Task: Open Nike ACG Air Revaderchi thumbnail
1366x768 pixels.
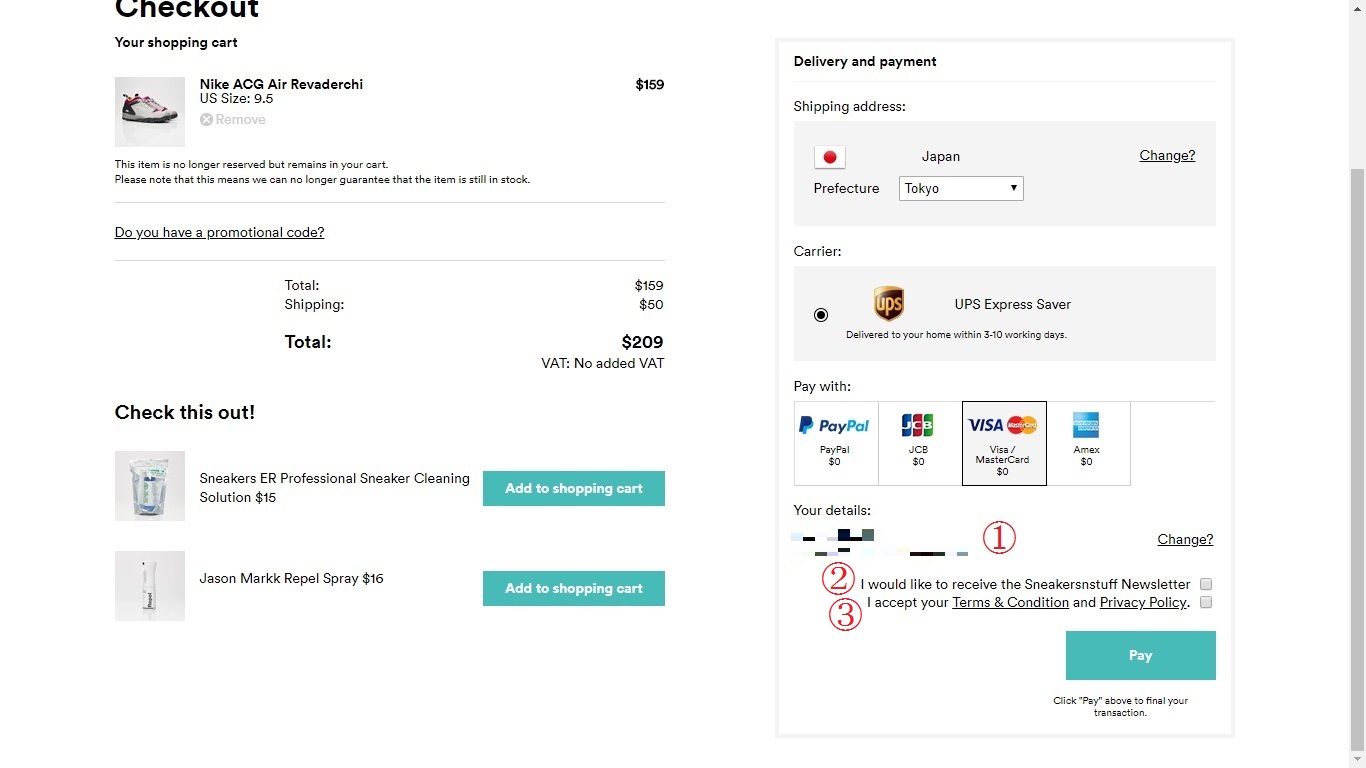Action: [150, 112]
